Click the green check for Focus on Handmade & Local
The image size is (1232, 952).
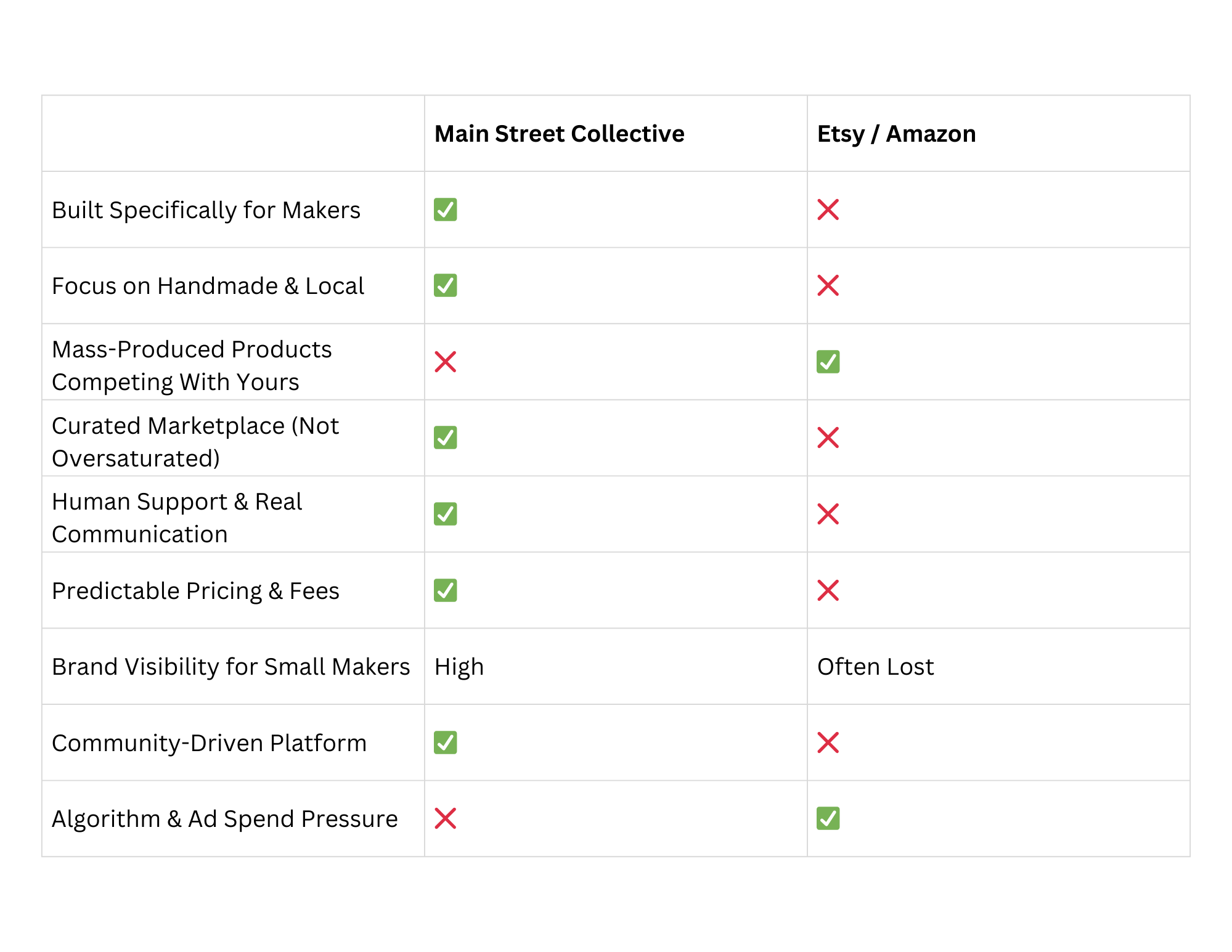coord(445,285)
